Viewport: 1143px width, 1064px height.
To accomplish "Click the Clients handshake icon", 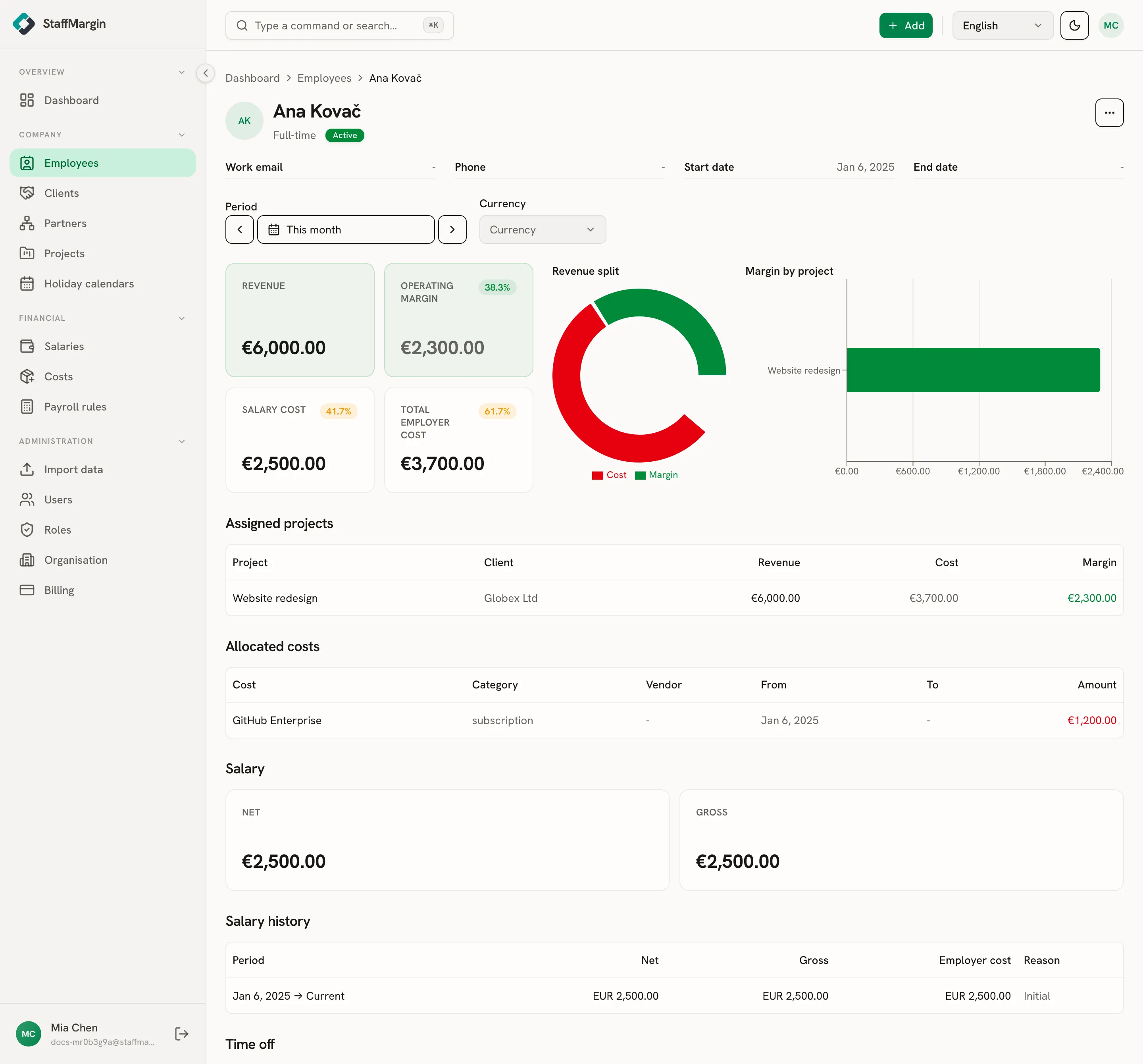I will point(27,193).
